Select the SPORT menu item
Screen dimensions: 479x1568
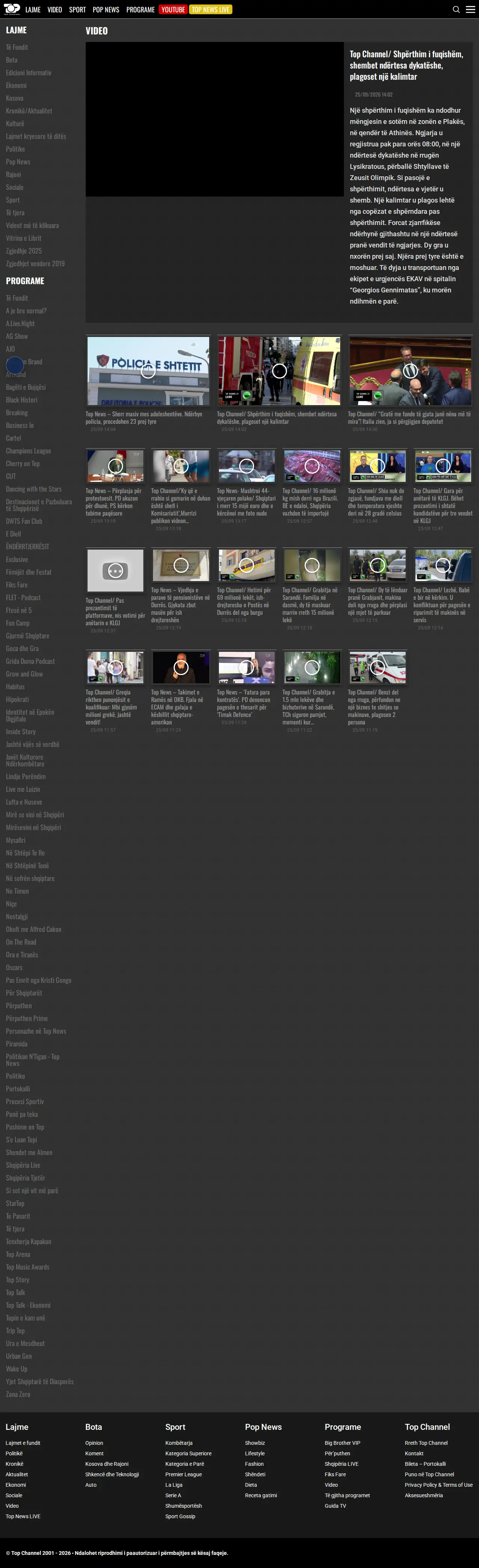[x=77, y=10]
